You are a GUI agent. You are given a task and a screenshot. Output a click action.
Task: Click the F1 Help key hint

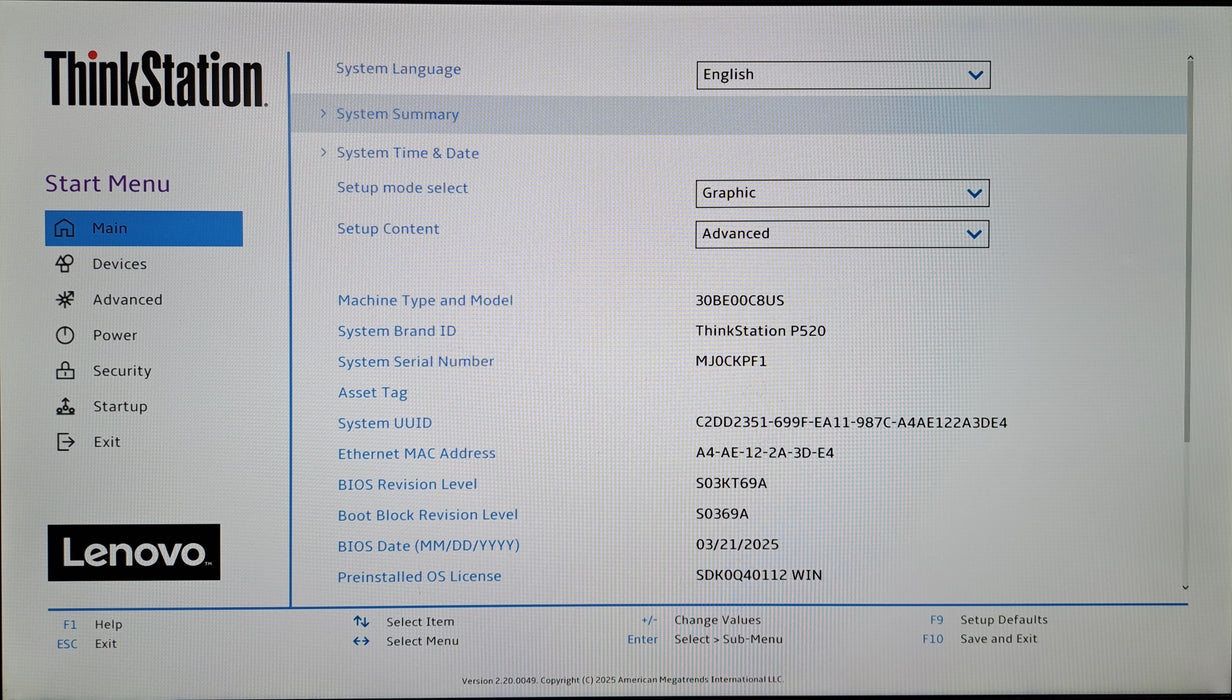pyautogui.click(x=92, y=624)
